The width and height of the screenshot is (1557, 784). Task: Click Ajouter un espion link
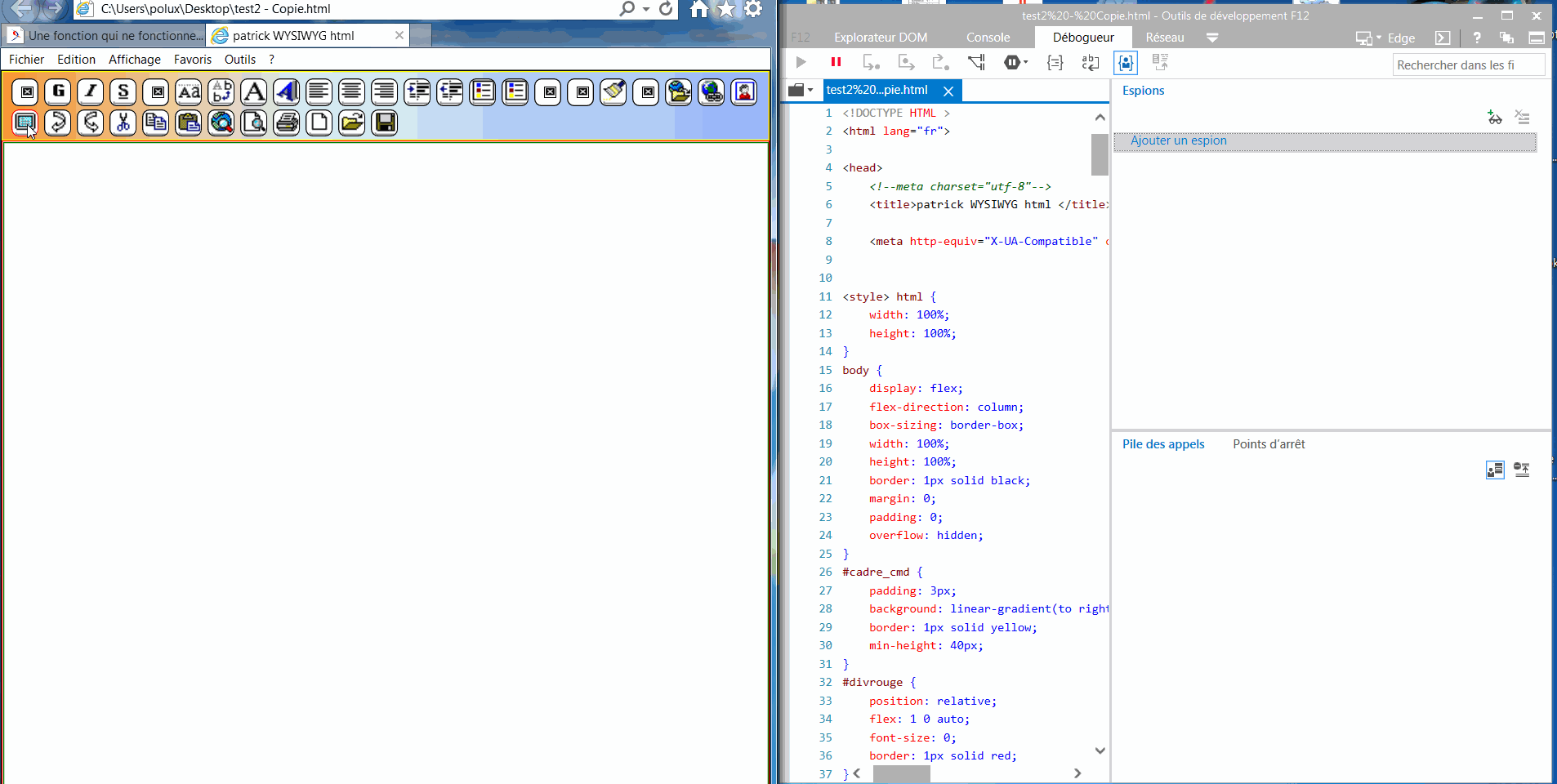[x=1178, y=140]
